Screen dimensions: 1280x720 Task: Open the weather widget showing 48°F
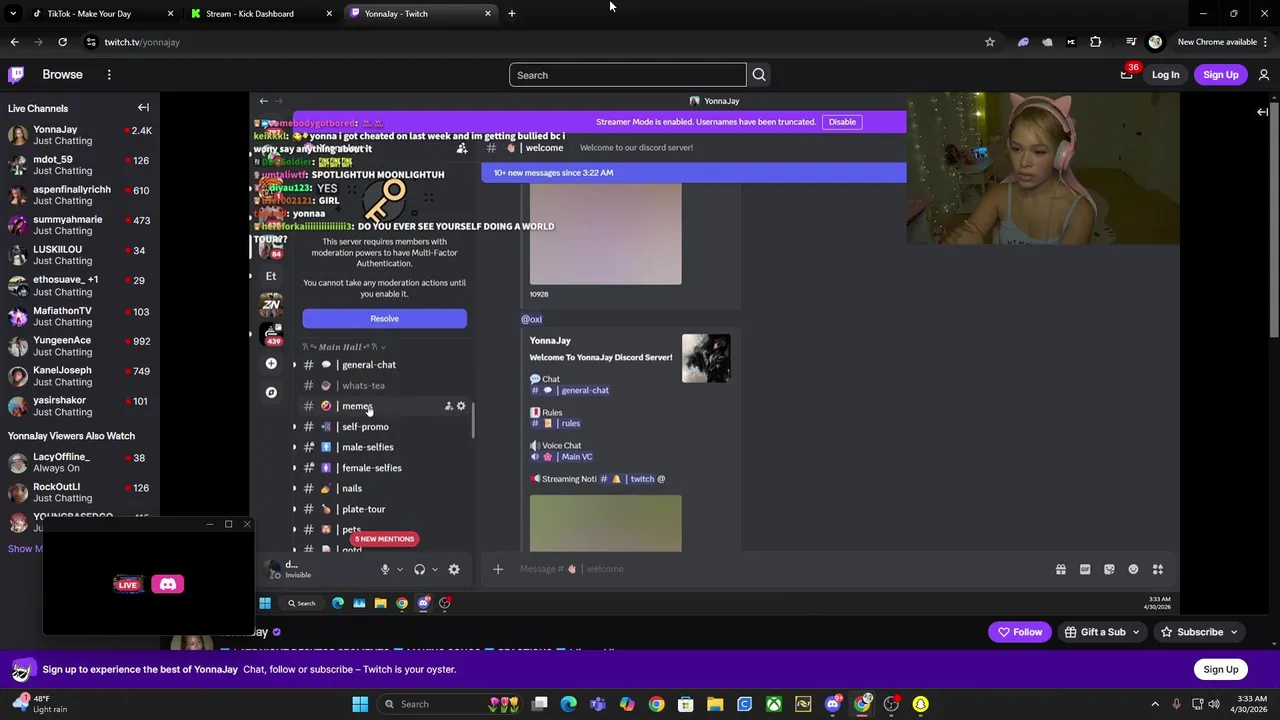[38, 703]
